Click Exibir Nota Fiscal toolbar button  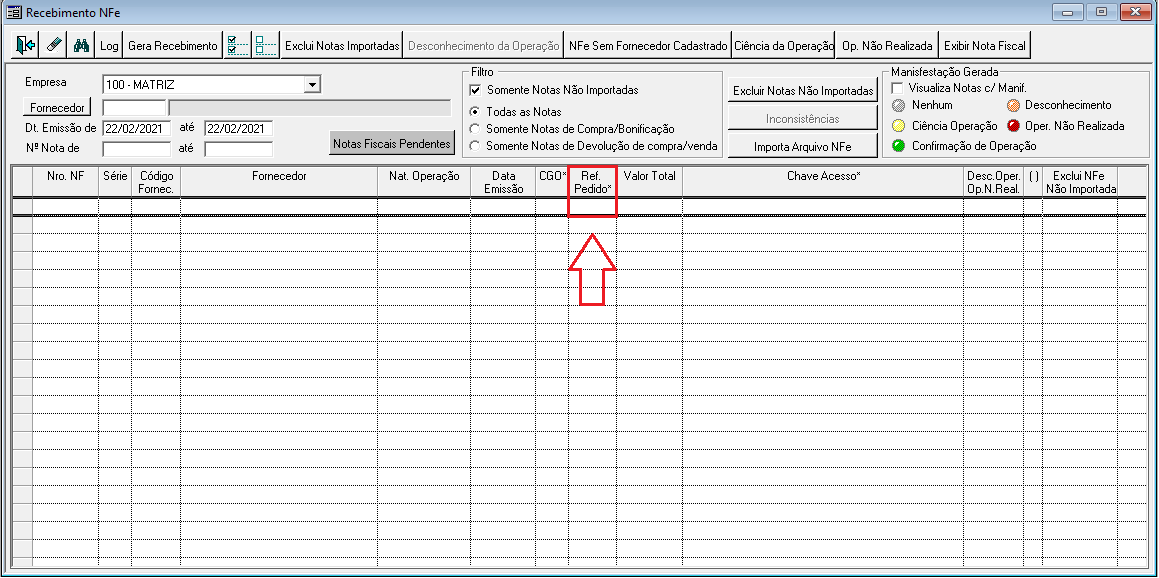click(985, 45)
